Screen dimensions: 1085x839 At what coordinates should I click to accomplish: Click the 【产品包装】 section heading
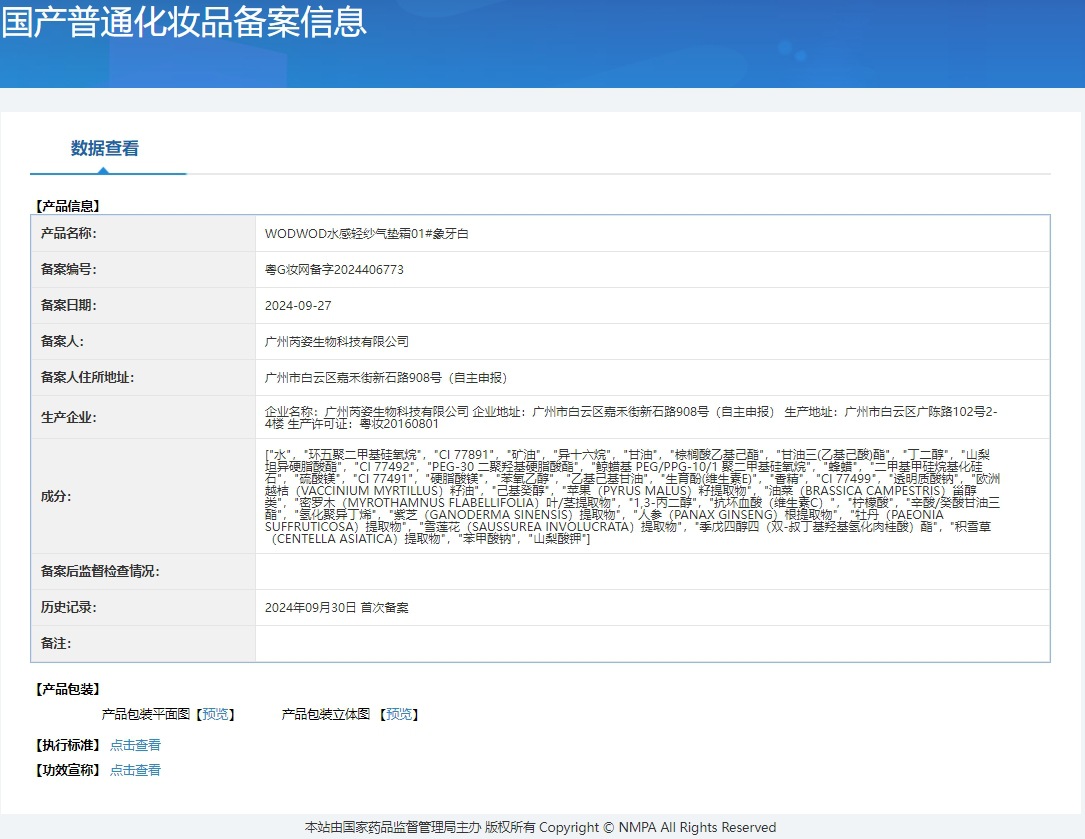tap(68, 689)
